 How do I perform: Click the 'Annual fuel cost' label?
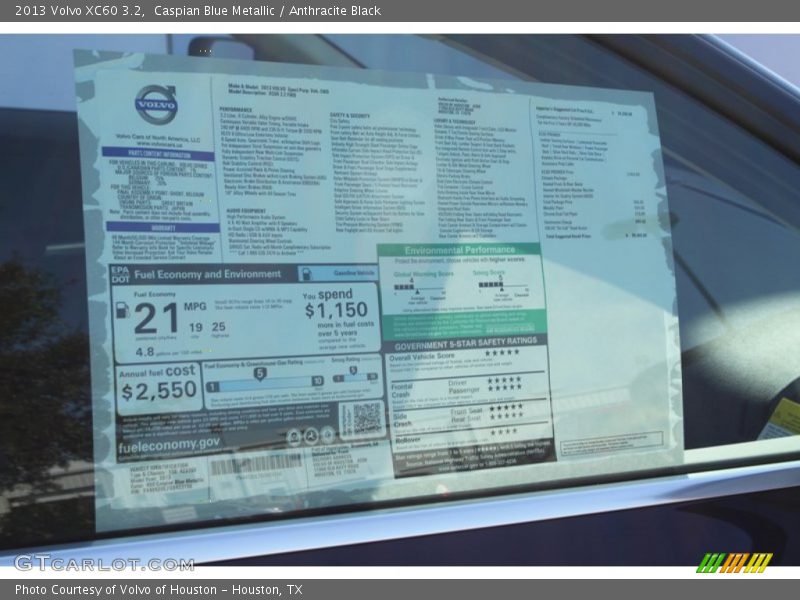[x=157, y=372]
